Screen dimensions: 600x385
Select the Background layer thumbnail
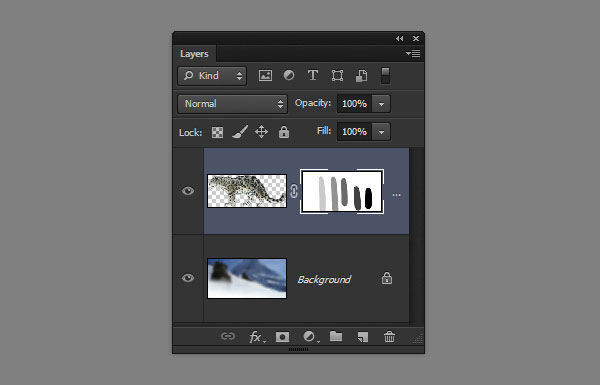click(x=247, y=278)
